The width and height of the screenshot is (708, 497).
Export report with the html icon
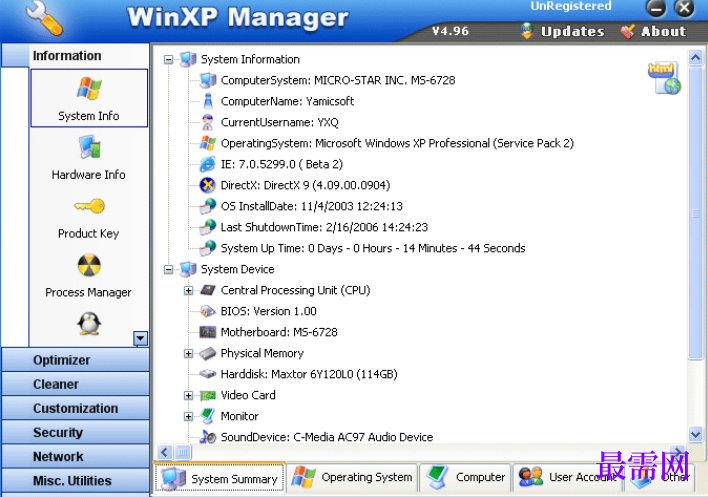tap(664, 78)
